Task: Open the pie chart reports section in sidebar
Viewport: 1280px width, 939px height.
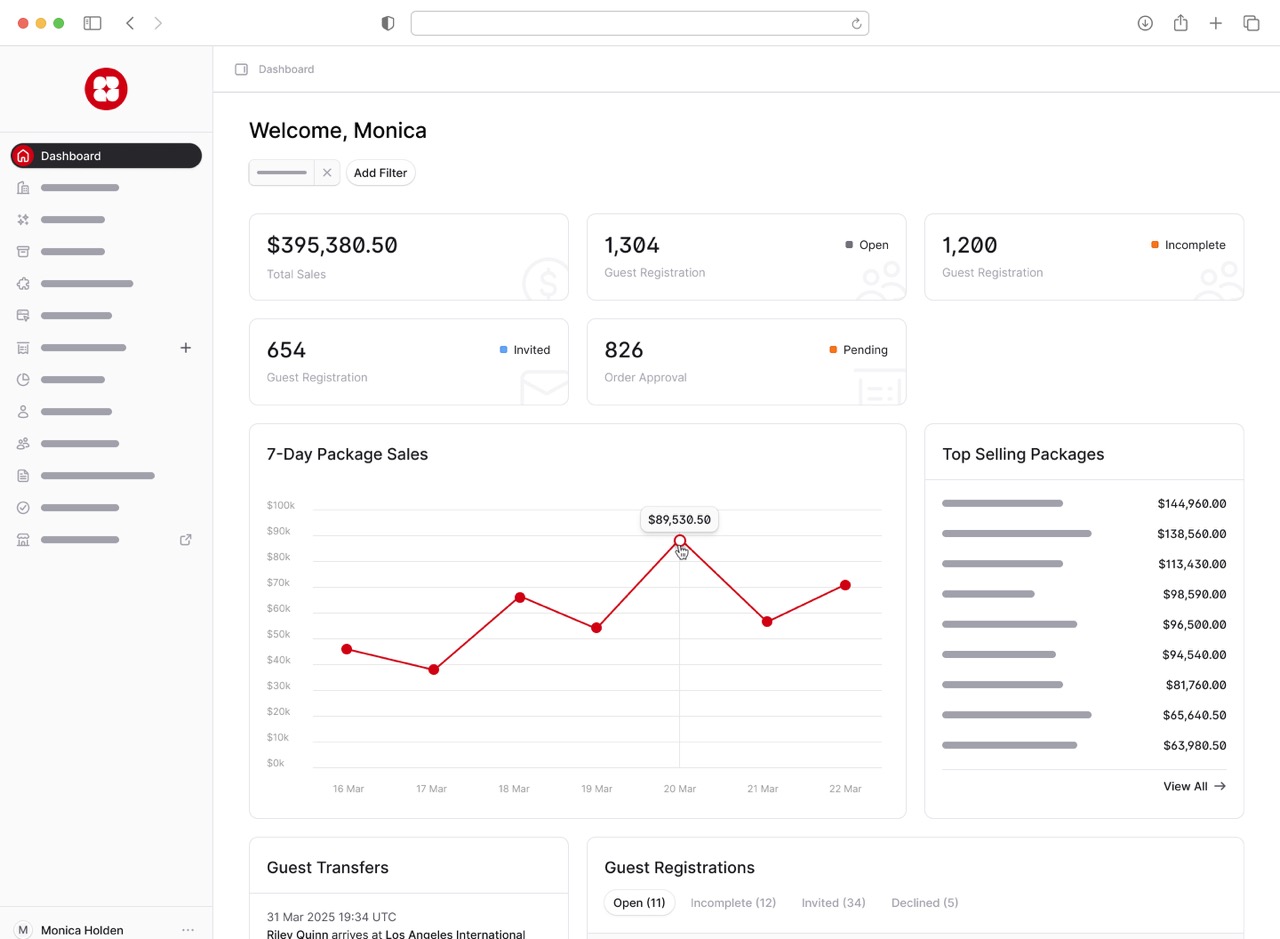Action: click(x=22, y=379)
